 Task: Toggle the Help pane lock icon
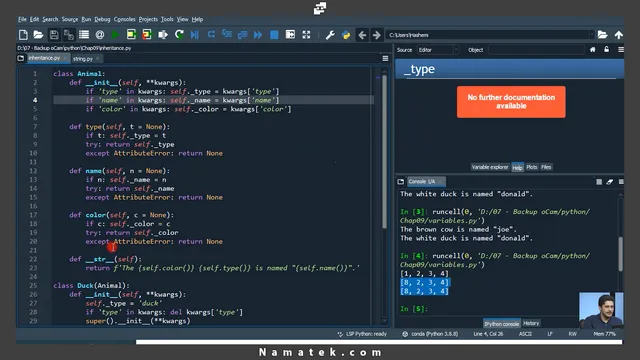click(x=607, y=49)
